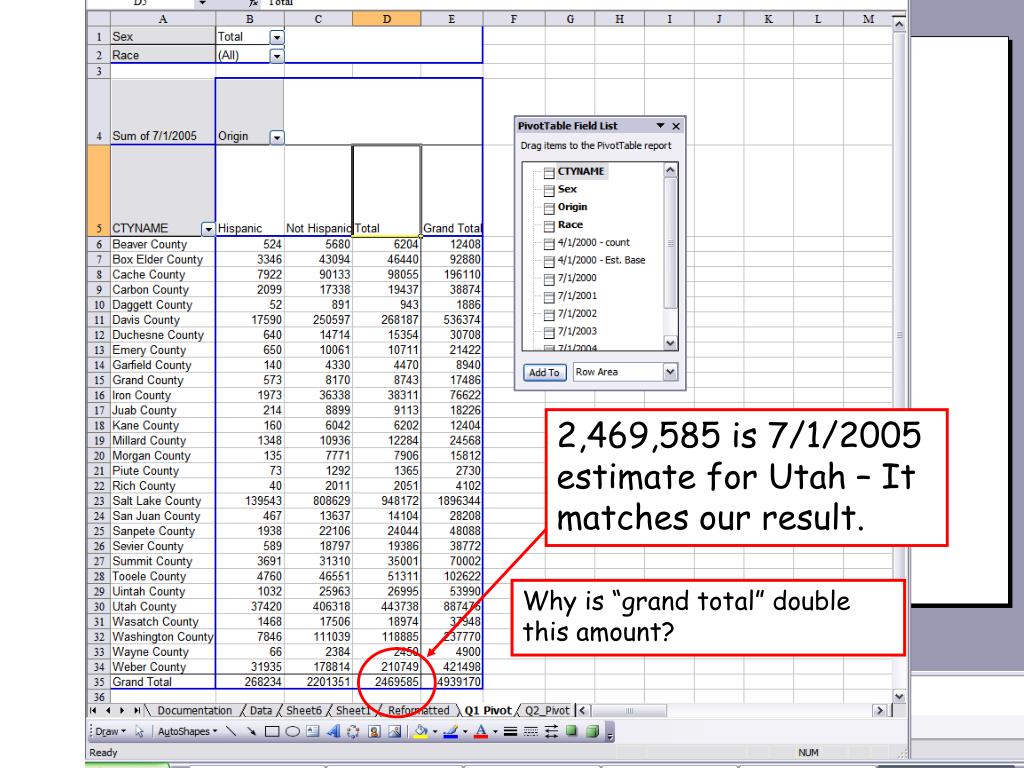This screenshot has width=1024, height=768.
Task: Switch to the Data sheet tab
Action: coord(261,710)
